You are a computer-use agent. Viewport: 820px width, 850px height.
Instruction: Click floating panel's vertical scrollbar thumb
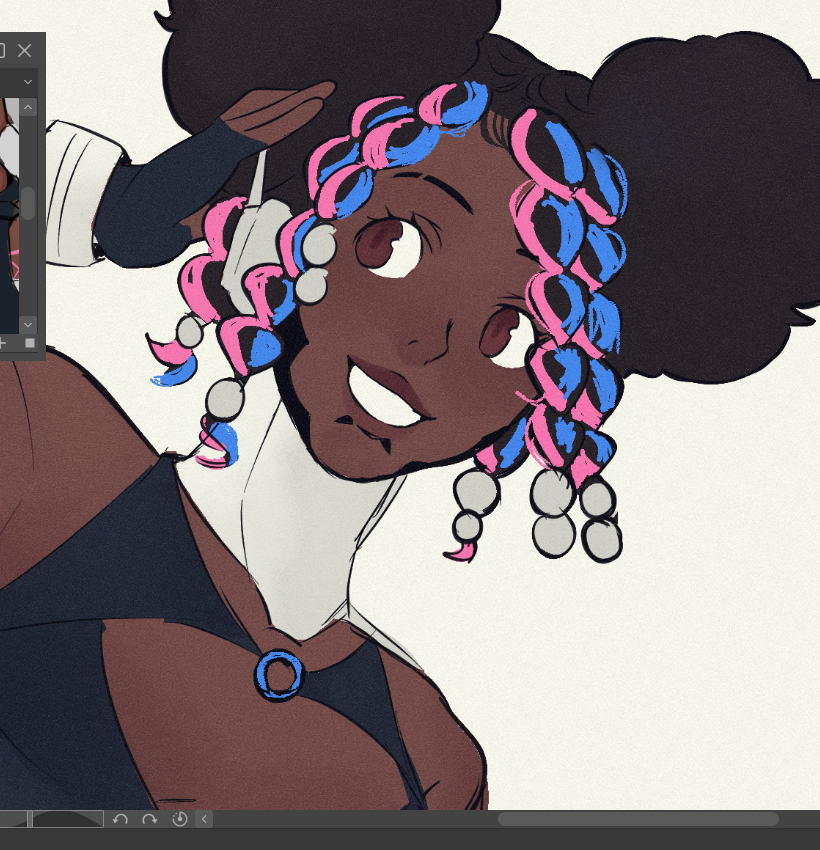pyautogui.click(x=28, y=203)
